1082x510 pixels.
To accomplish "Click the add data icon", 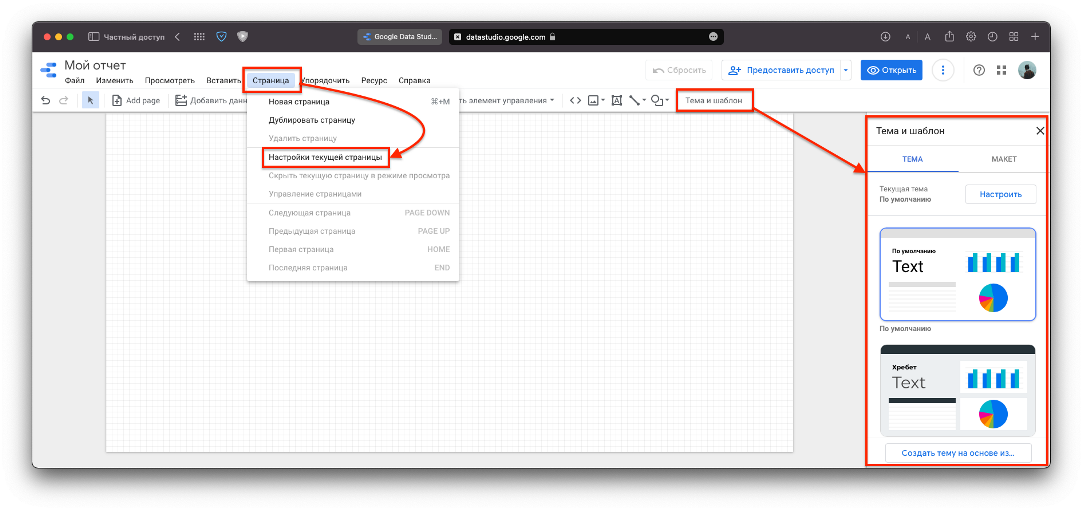I will pyautogui.click(x=181, y=101).
